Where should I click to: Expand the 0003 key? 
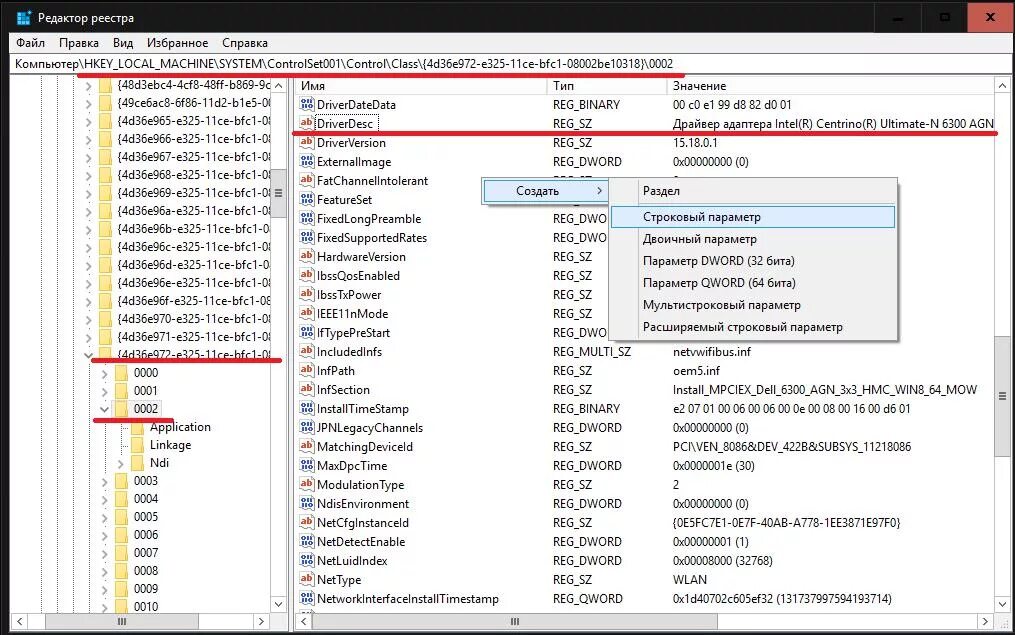[x=104, y=482]
